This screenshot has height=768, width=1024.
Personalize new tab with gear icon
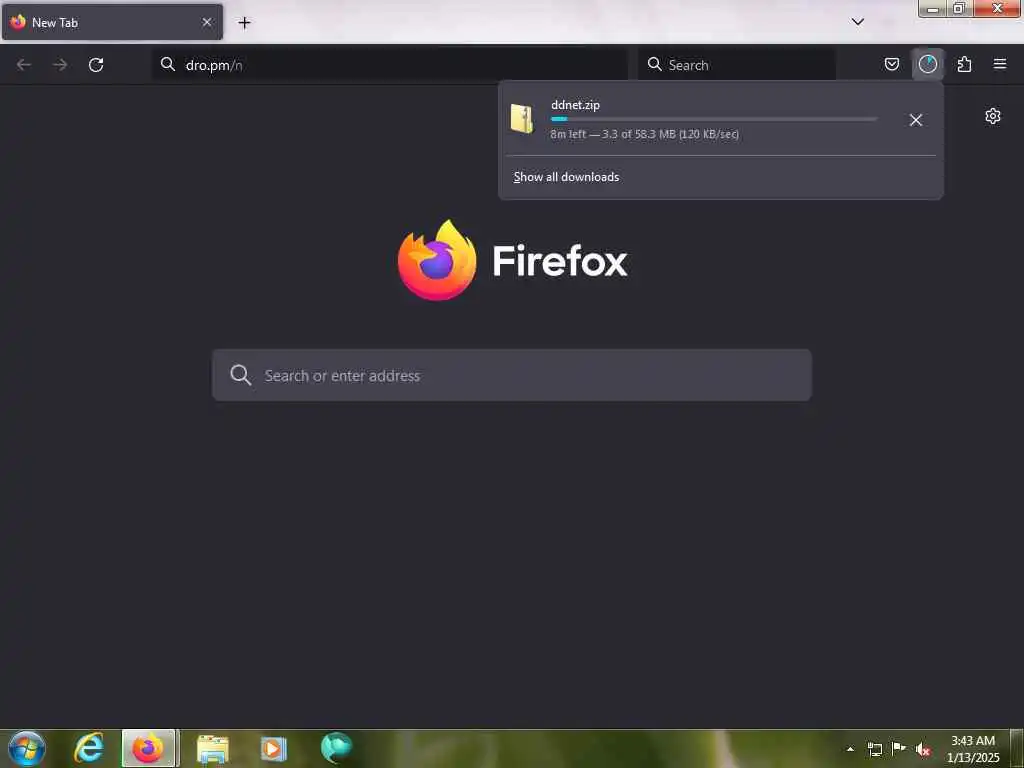coord(993,116)
